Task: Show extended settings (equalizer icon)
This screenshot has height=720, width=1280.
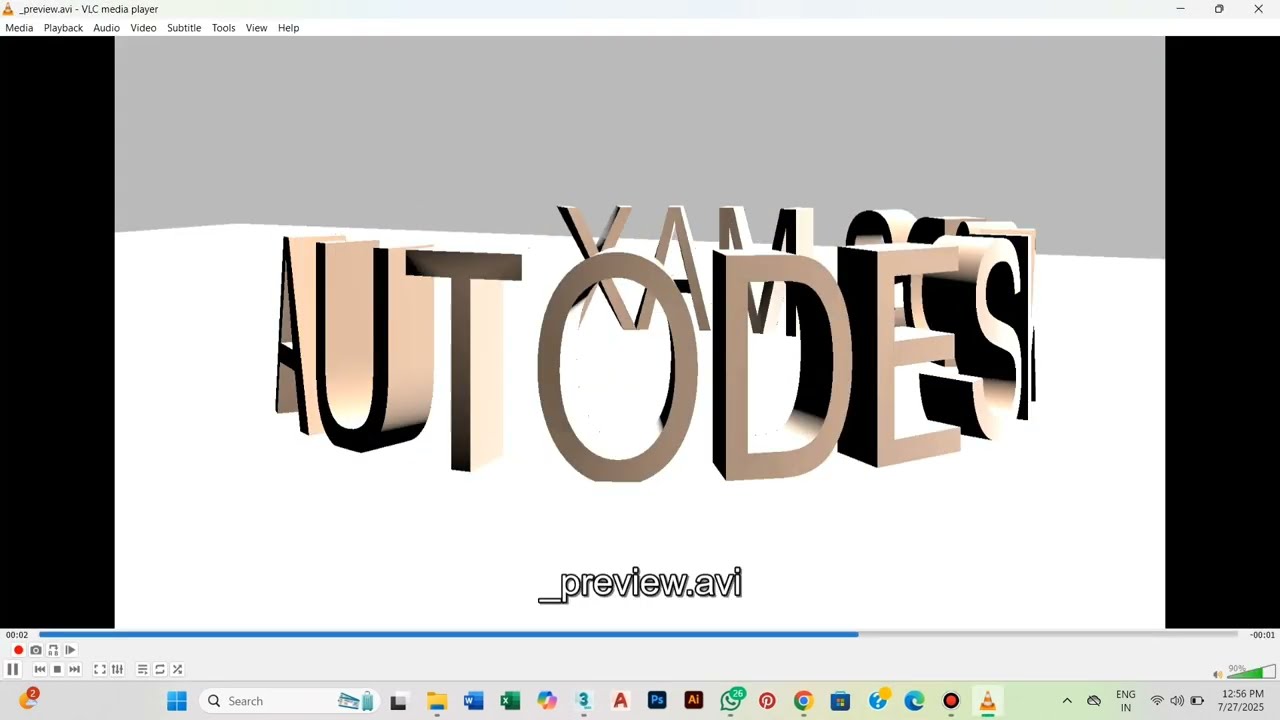Action: pos(117,669)
